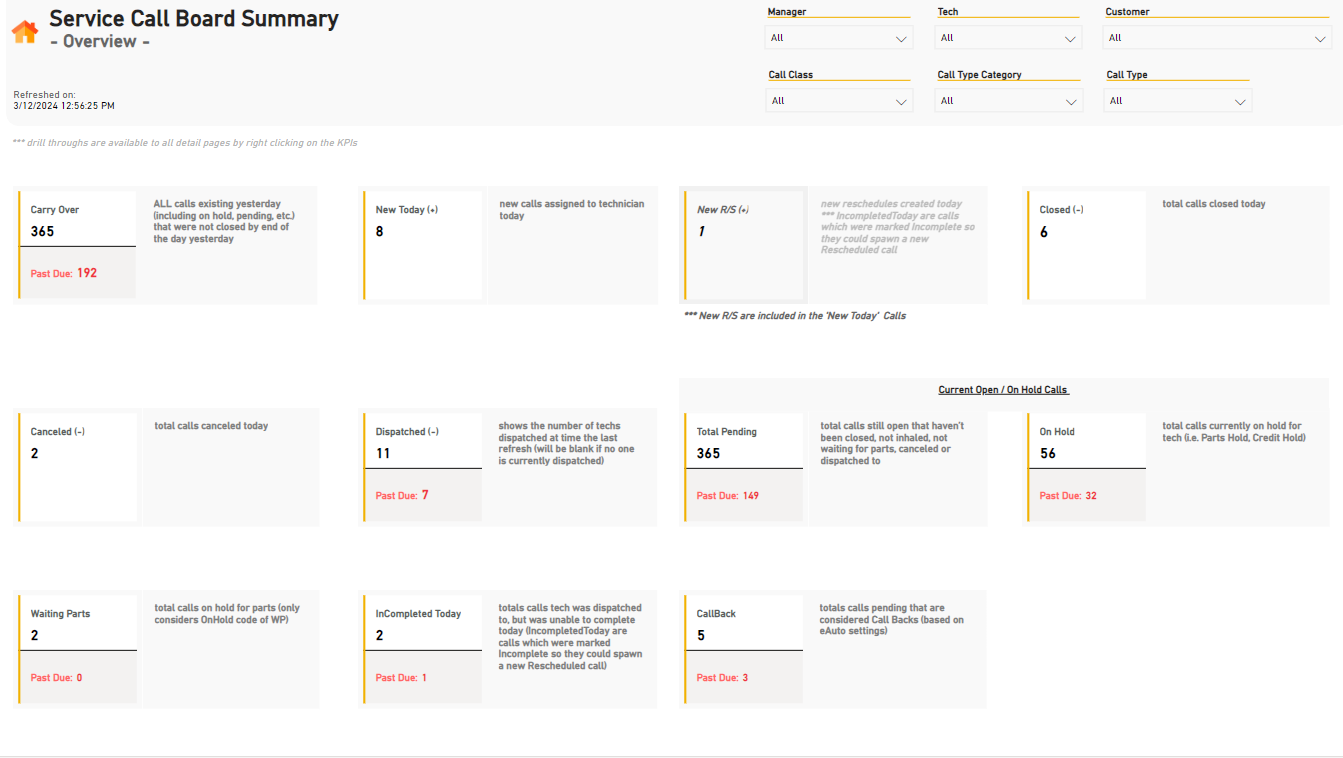Click the '- Overview -' subtitle

tap(100, 42)
